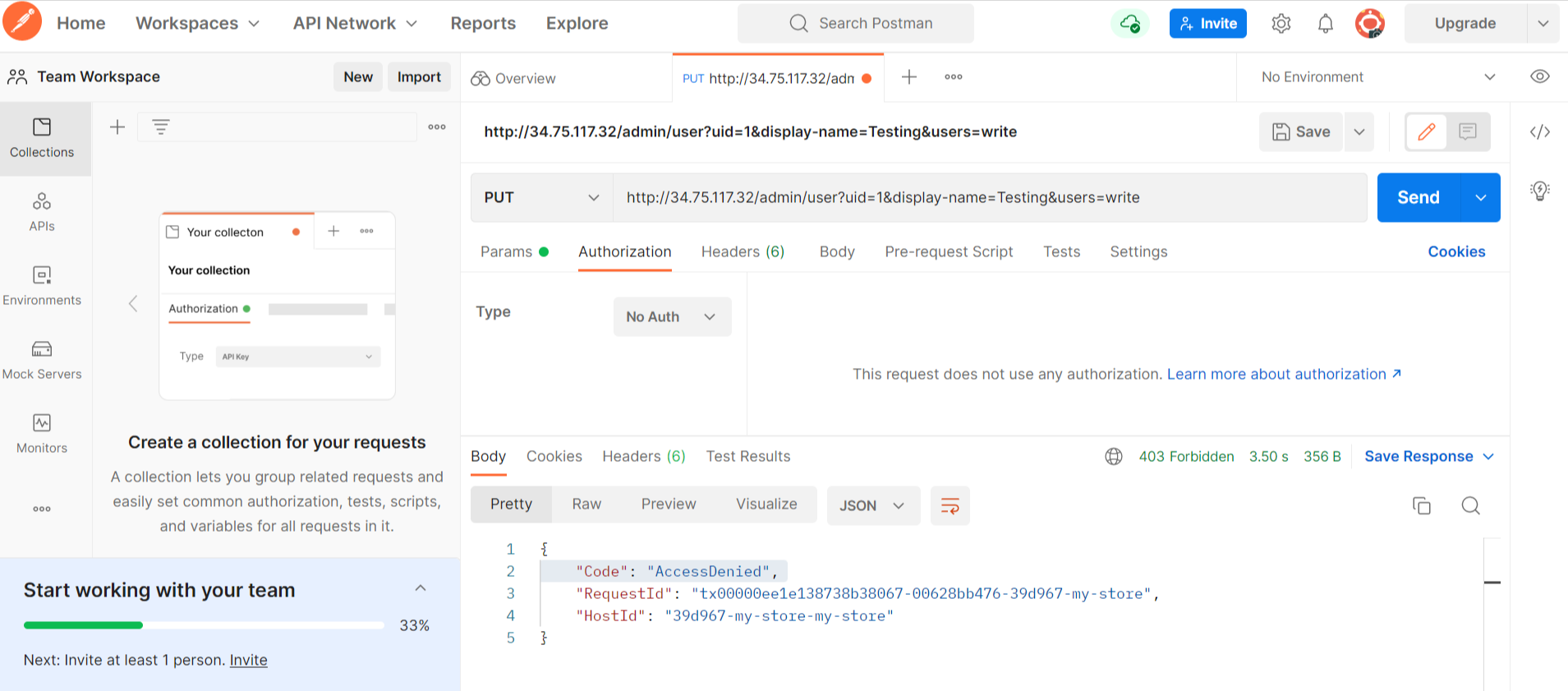The height and width of the screenshot is (691, 1568).
Task: Change response format JSON dropdown
Action: [873, 505]
